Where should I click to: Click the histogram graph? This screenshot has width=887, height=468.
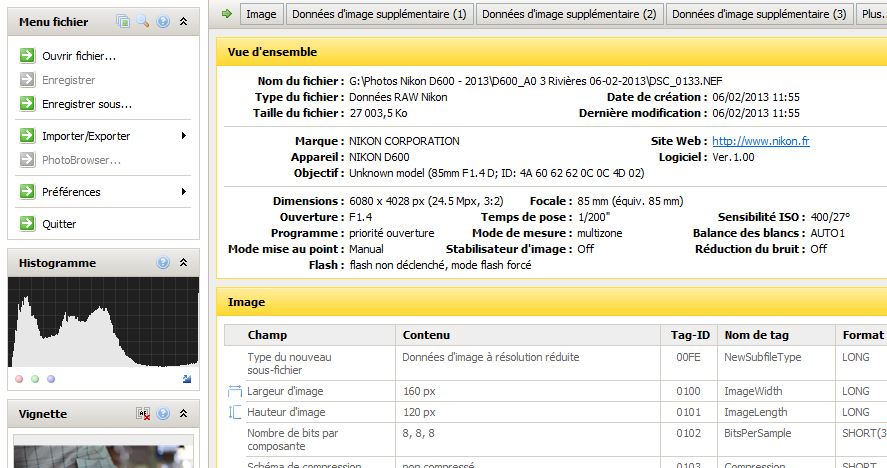point(104,321)
